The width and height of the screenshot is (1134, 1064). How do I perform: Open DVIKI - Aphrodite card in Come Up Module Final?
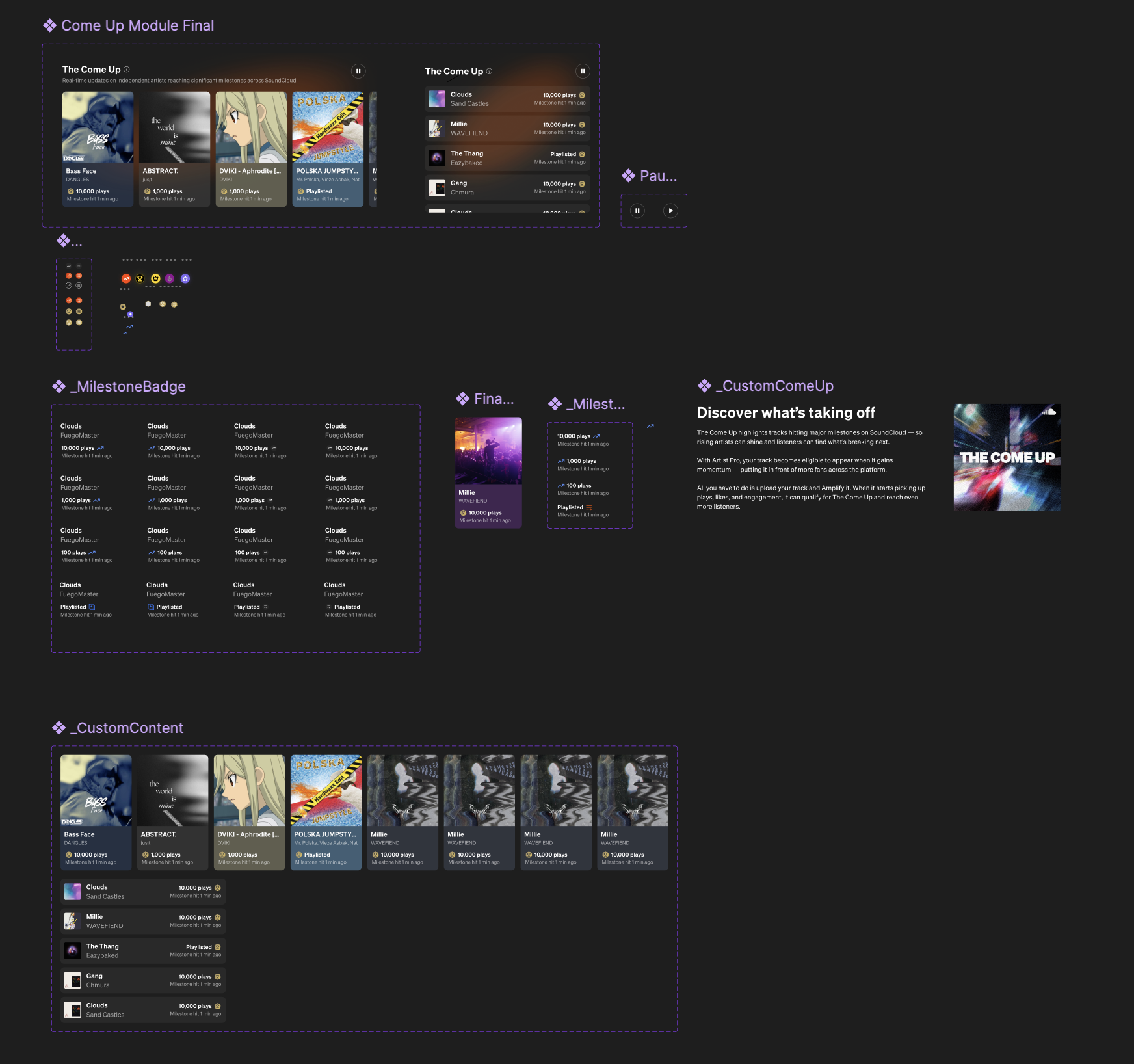[x=251, y=149]
